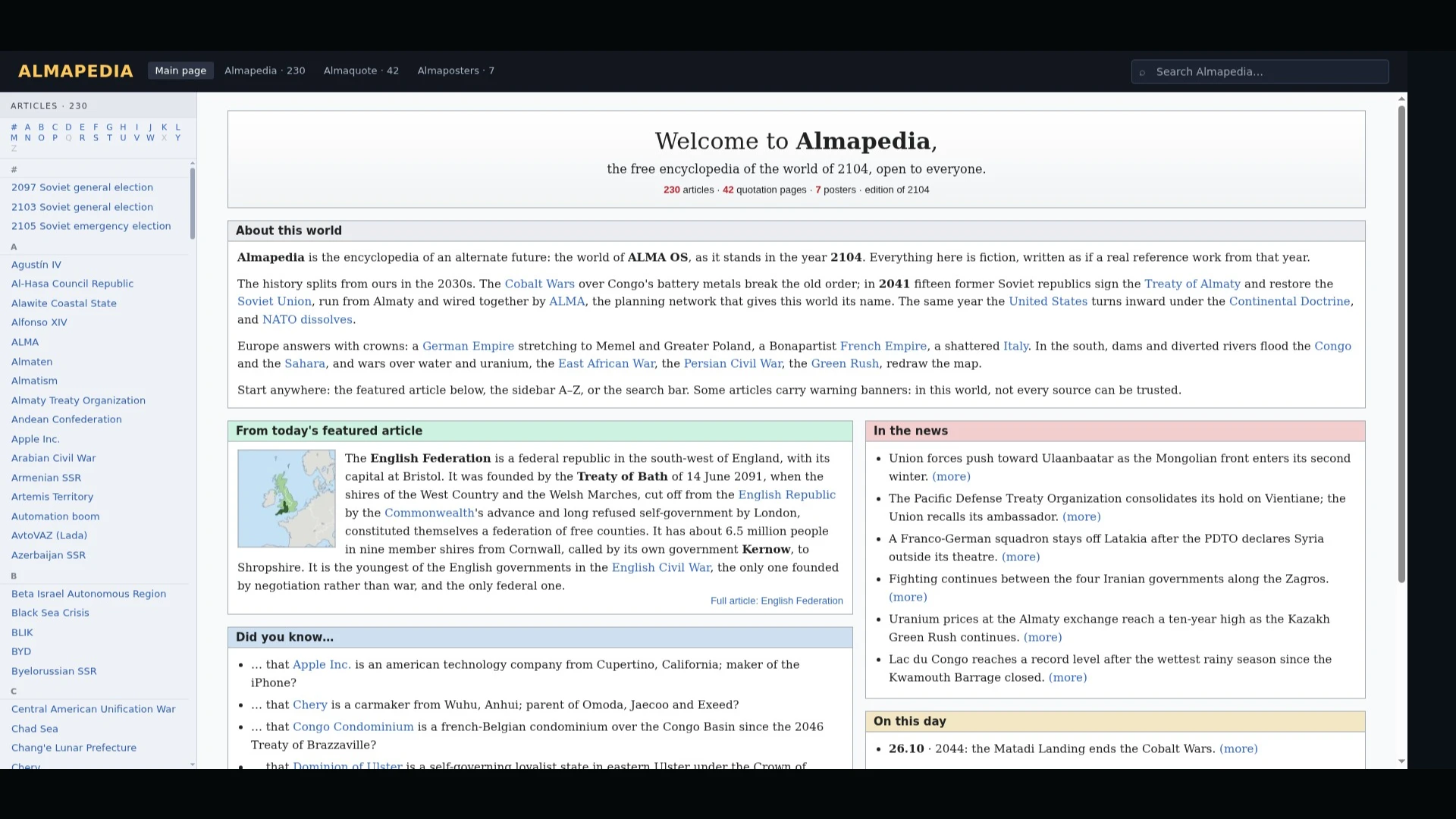
Task: Click the search magnifier icon
Action: [1142, 72]
